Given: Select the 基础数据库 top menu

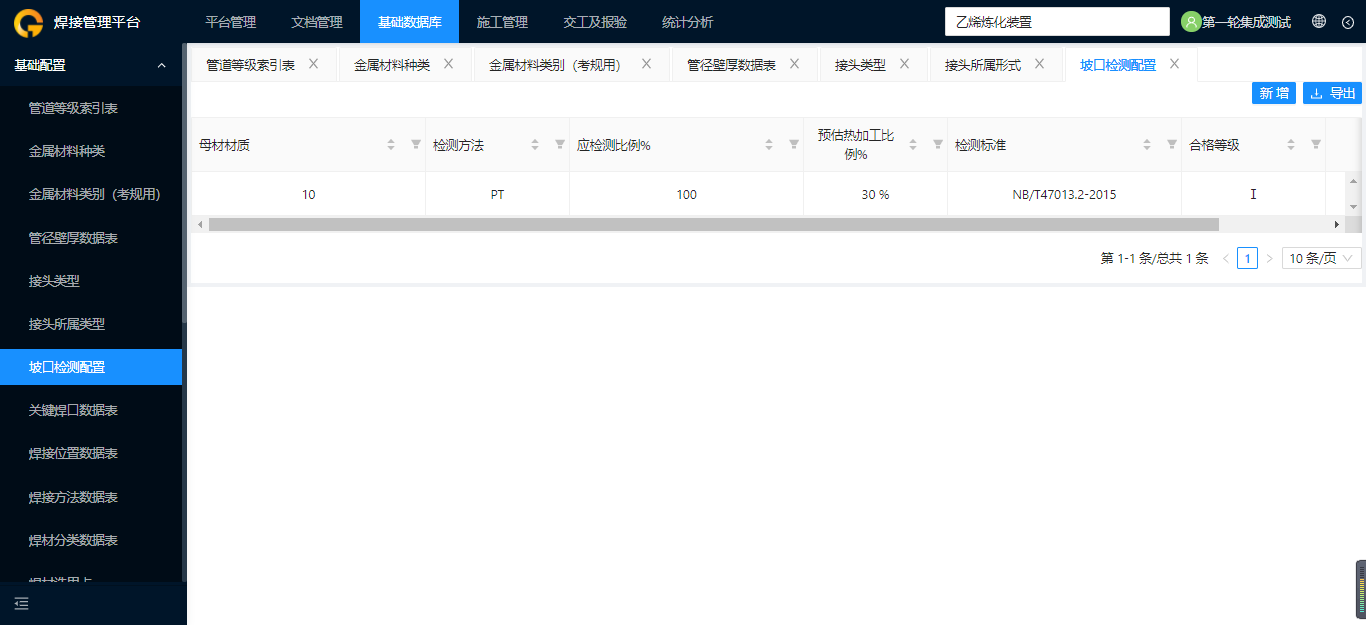Looking at the screenshot, I should click(x=409, y=22).
